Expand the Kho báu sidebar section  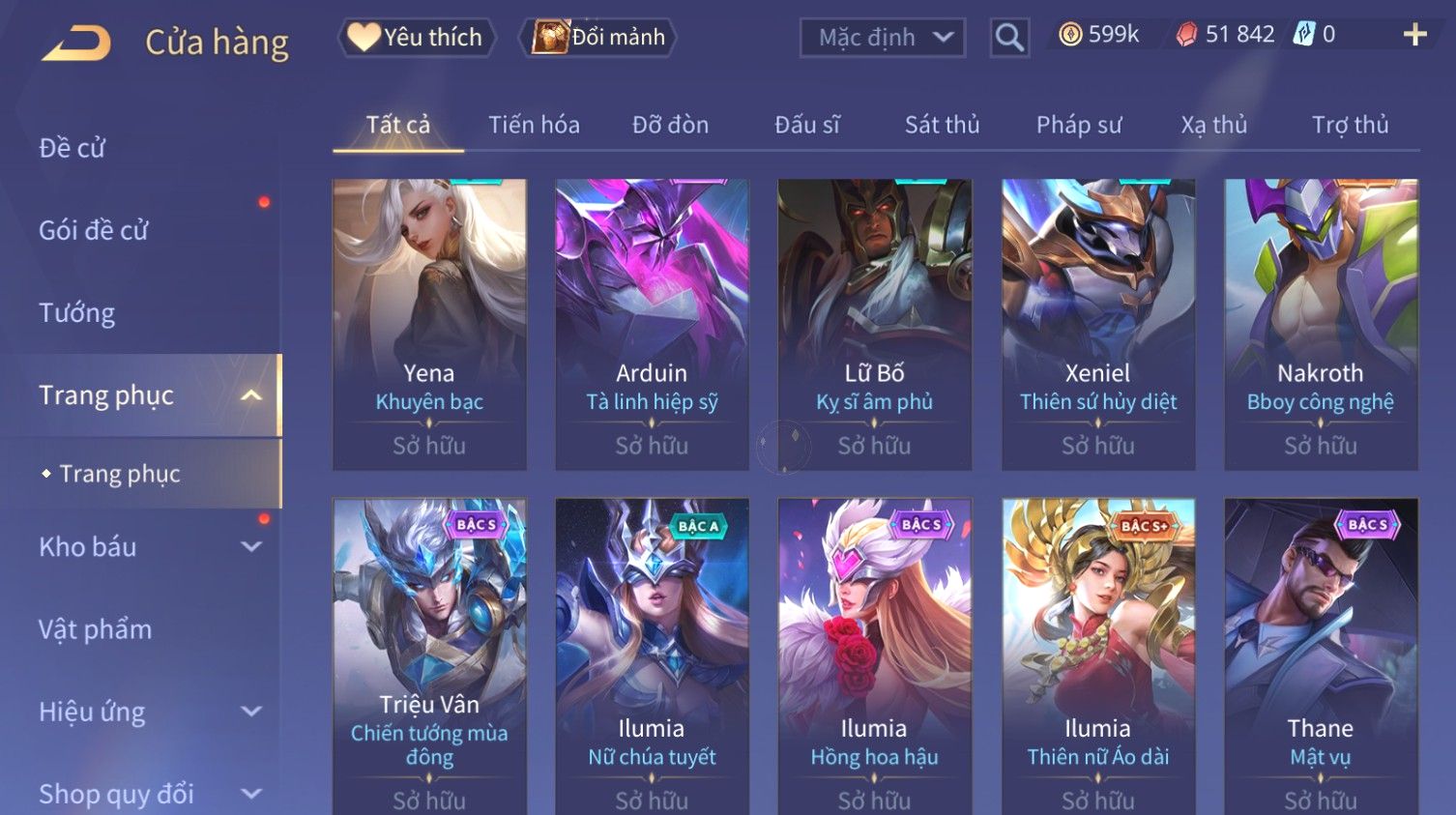251,547
